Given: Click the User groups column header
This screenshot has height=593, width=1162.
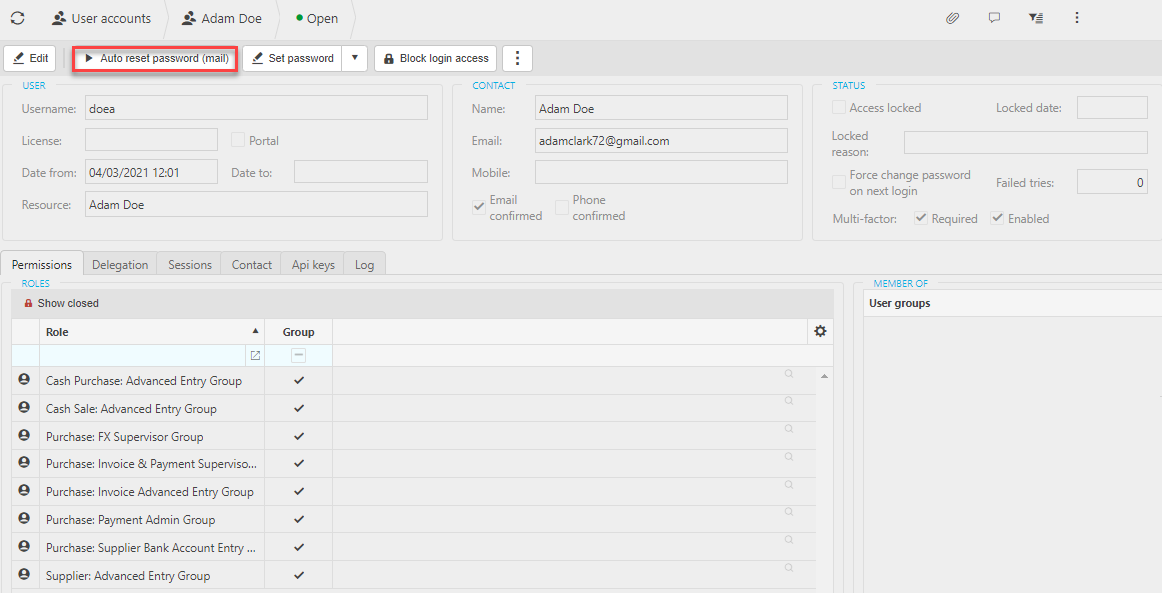Looking at the screenshot, I should click(x=1014, y=303).
